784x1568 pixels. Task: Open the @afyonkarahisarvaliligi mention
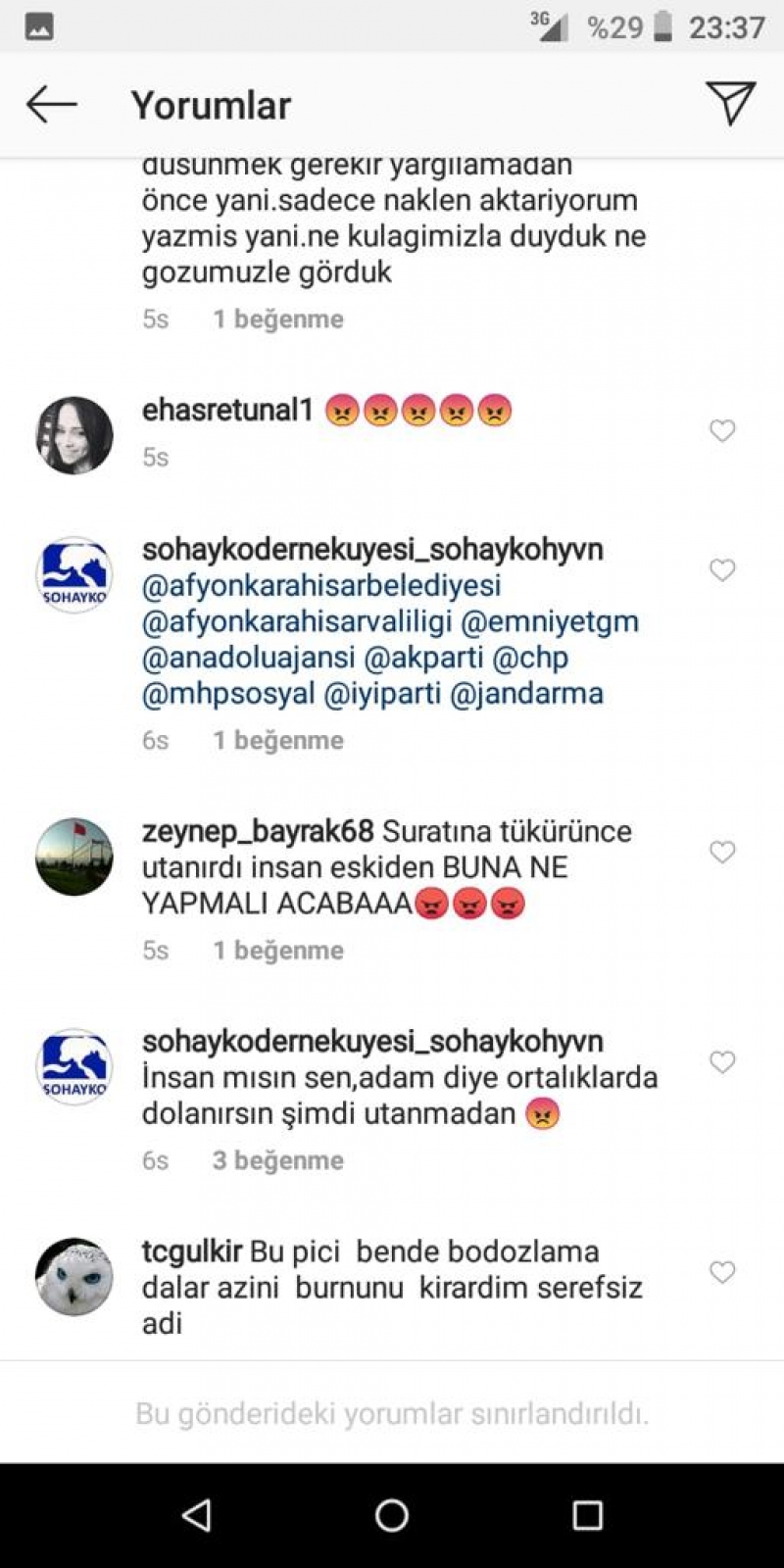[x=297, y=621]
